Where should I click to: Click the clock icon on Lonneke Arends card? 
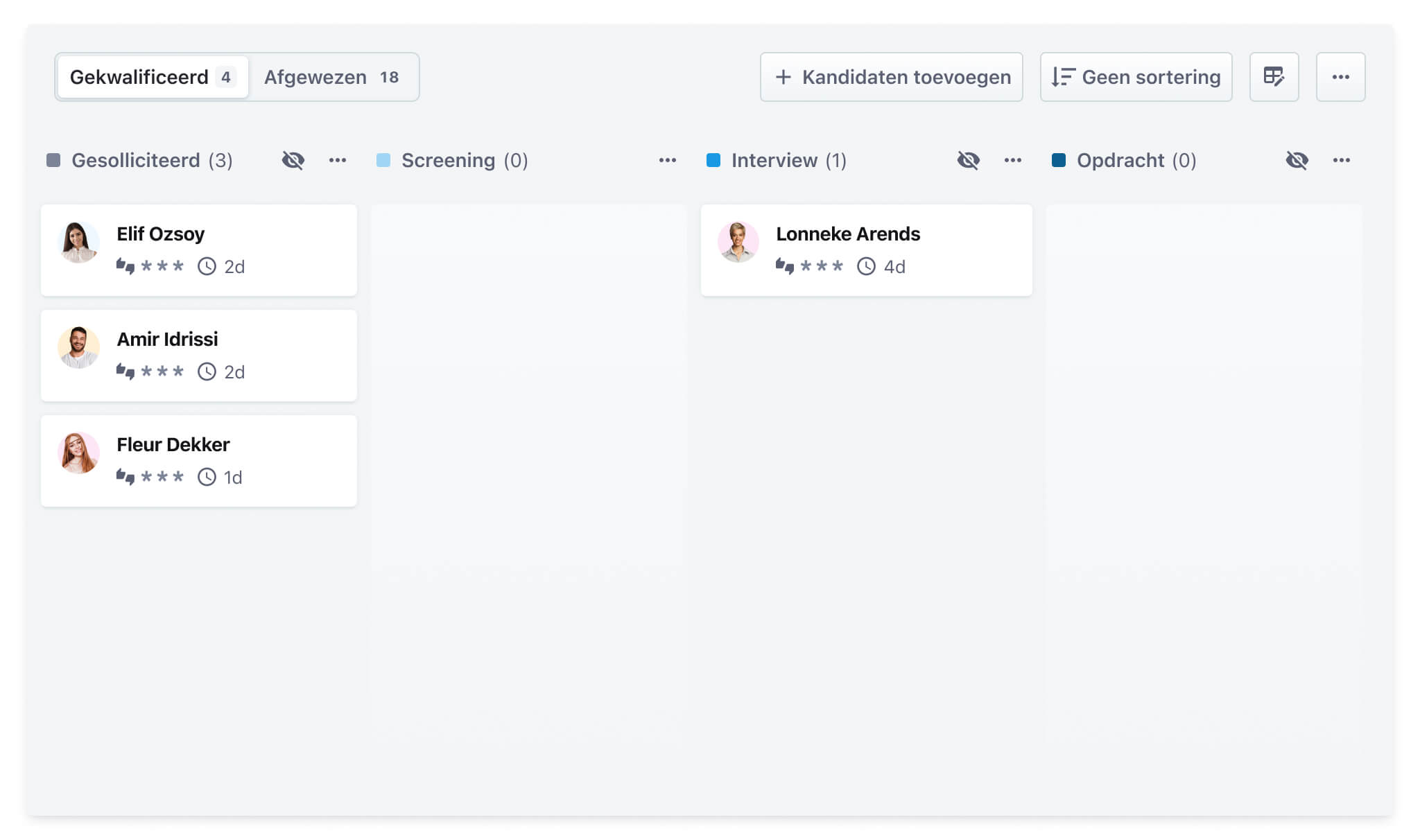tap(866, 266)
